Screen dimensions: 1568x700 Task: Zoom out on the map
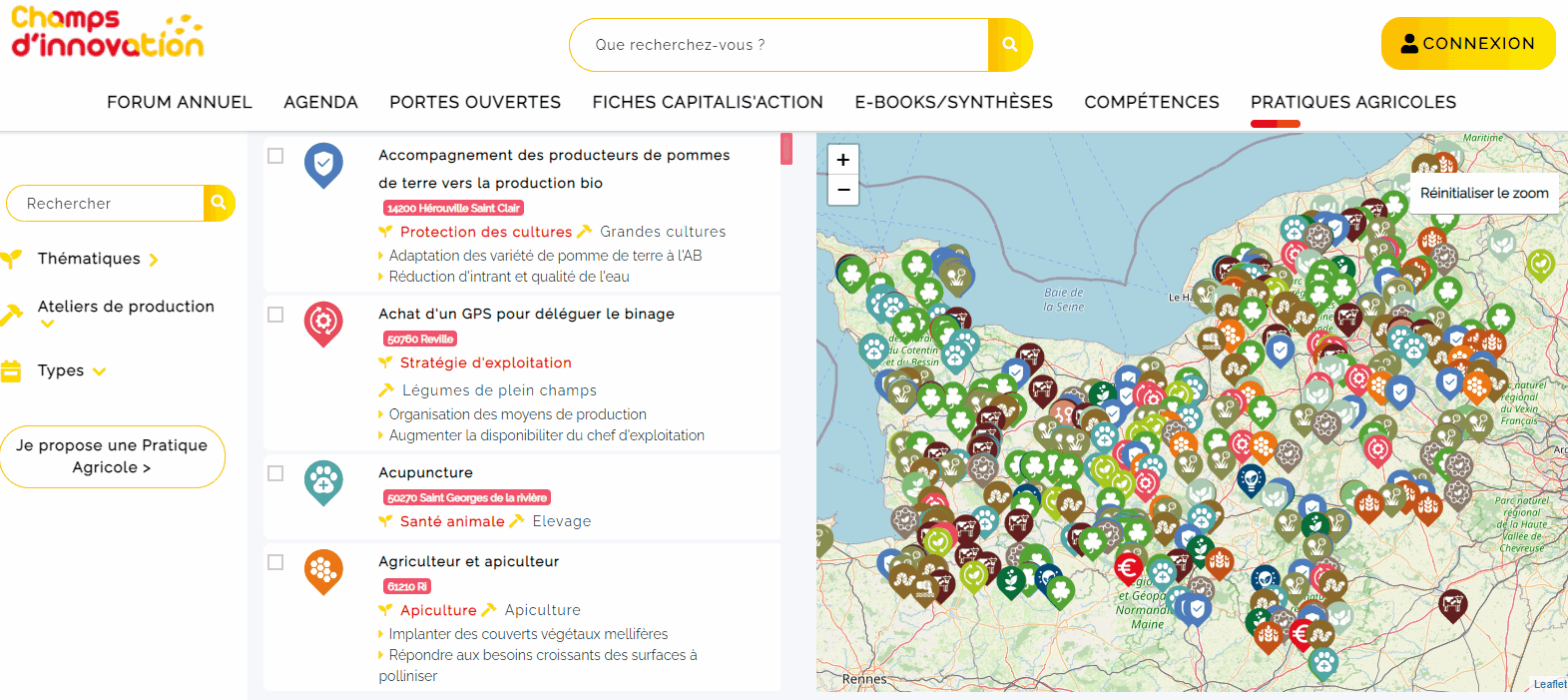pos(843,190)
